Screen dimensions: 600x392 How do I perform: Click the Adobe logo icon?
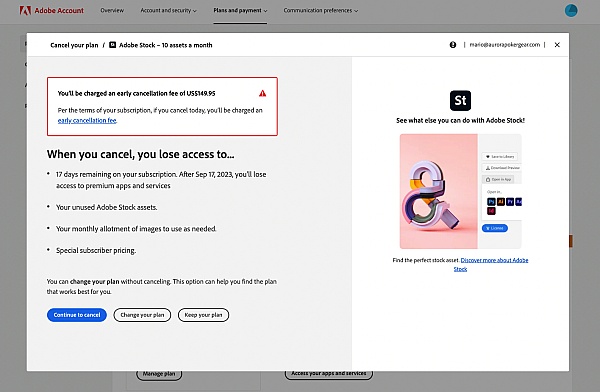[25, 10]
